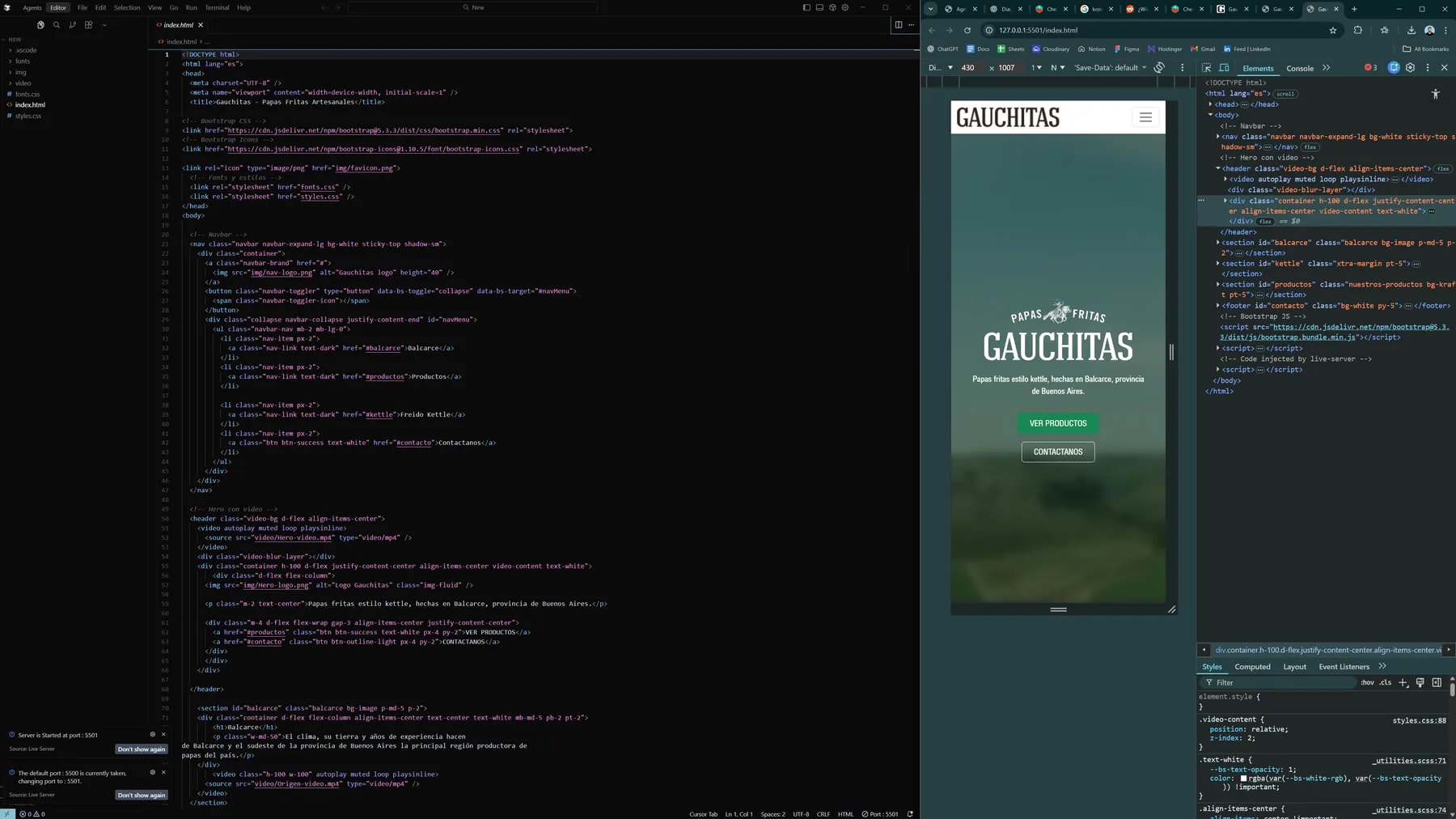Click the Styles pane scrollbar thumb

pos(1452,690)
